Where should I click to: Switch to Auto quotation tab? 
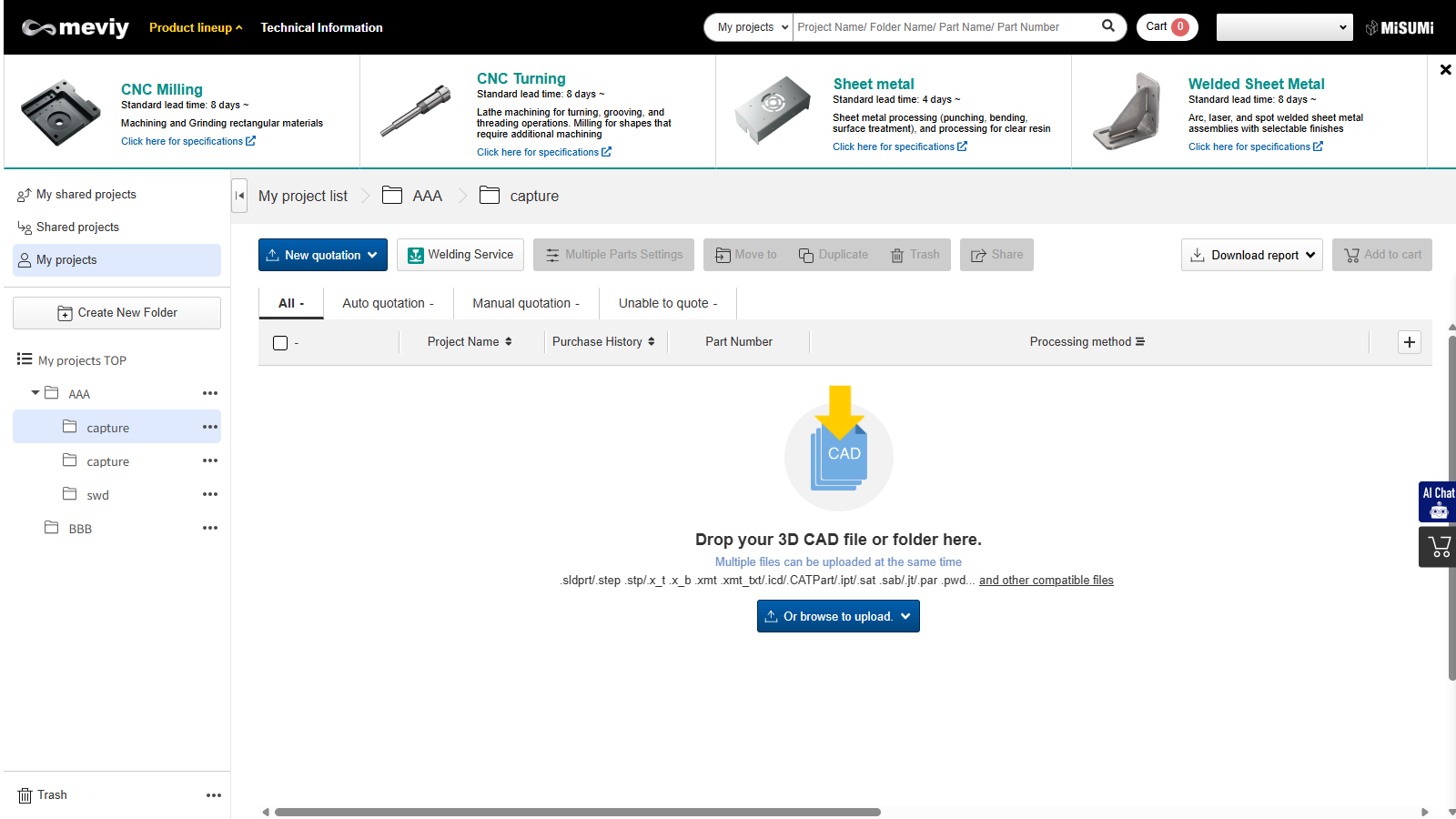[388, 304]
